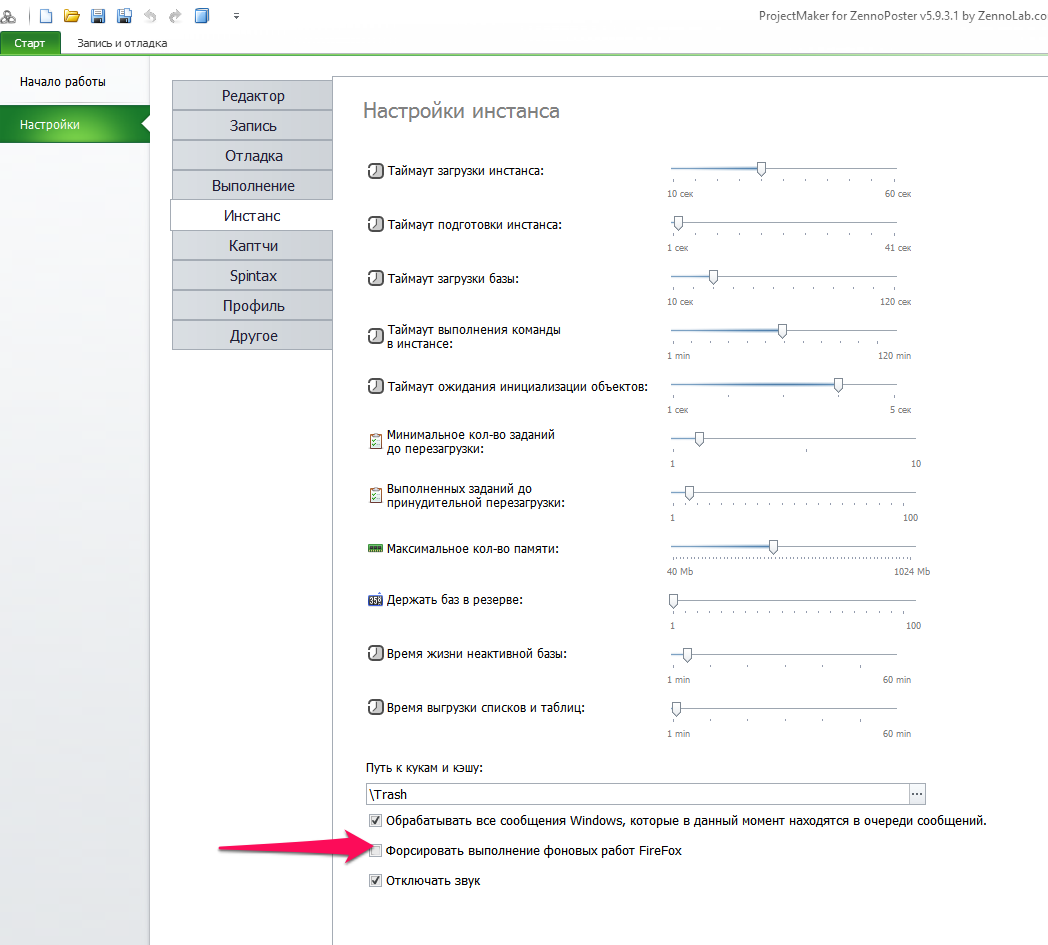The image size is (1048, 945).
Task: Click the instance load timeout slider handle
Action: (x=761, y=169)
